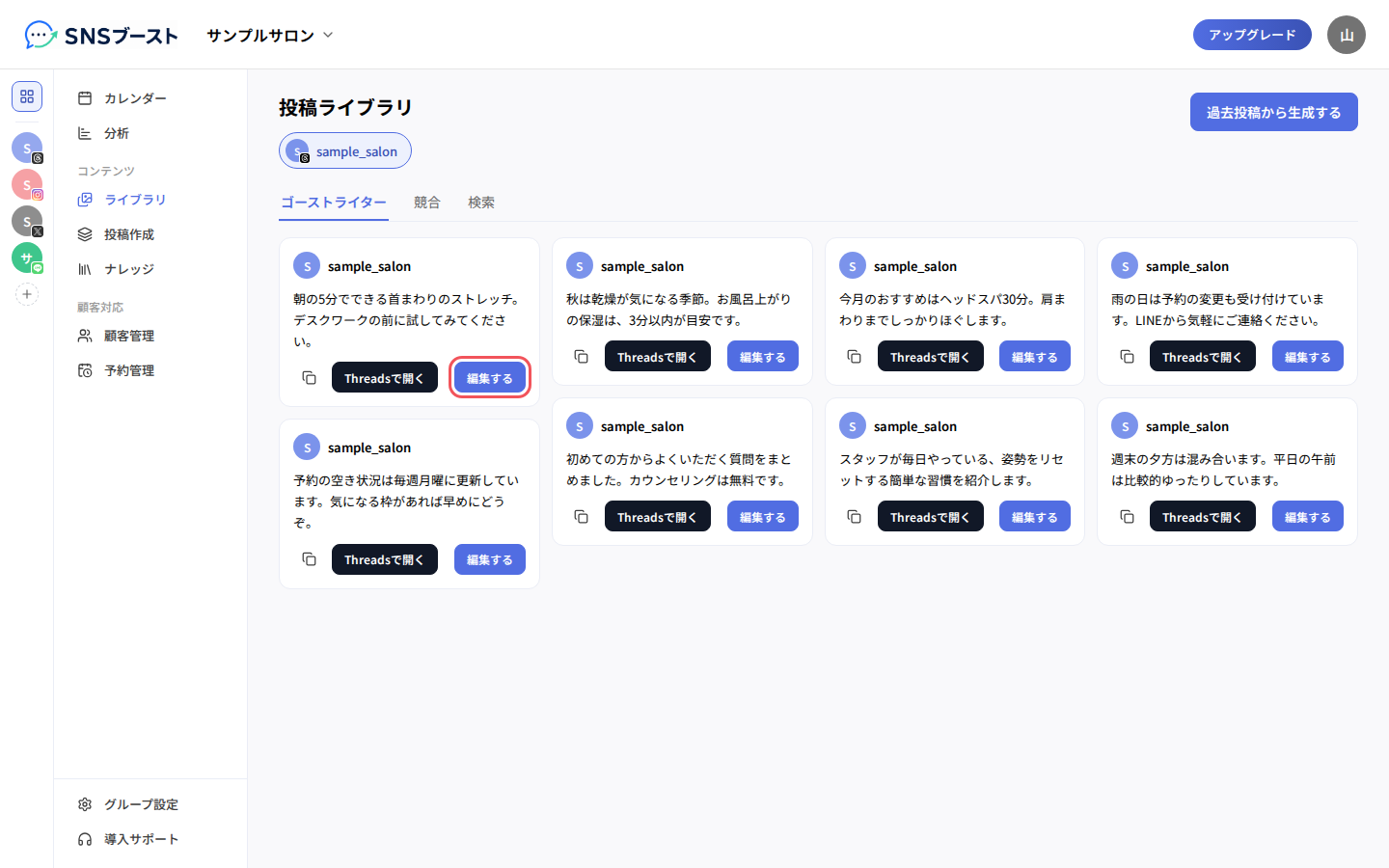Click the SNSブースト logo
The height and width of the screenshot is (868, 1389).
tap(101, 36)
